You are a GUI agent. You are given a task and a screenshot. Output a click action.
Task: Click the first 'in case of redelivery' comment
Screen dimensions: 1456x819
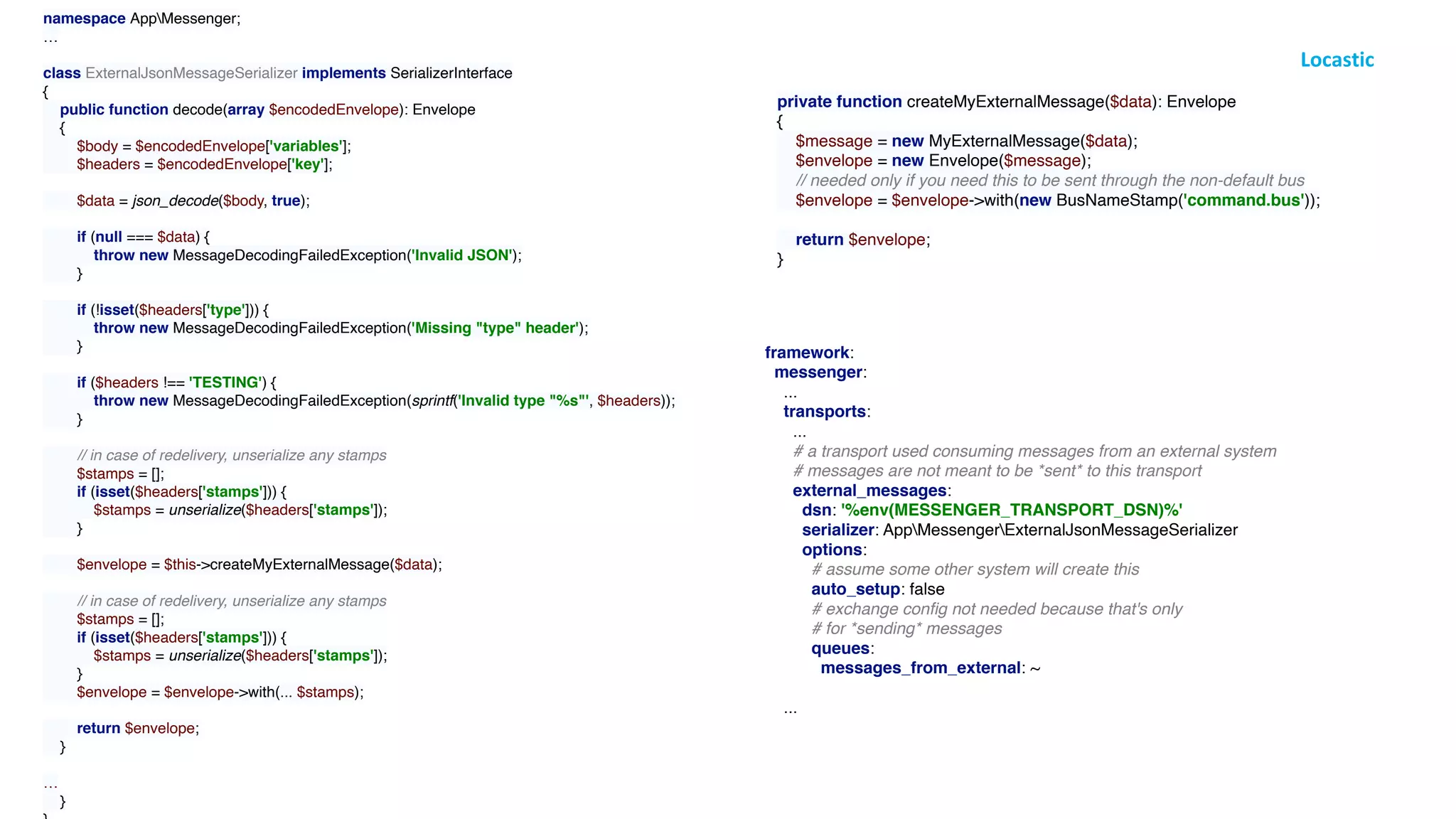(232, 455)
